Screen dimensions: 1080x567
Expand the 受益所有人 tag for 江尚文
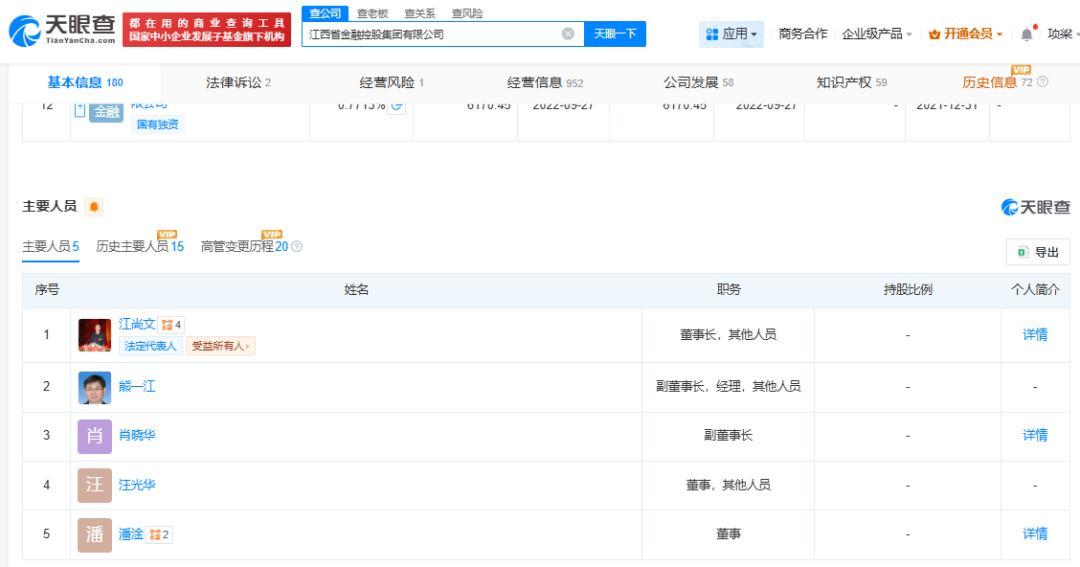[x=220, y=346]
